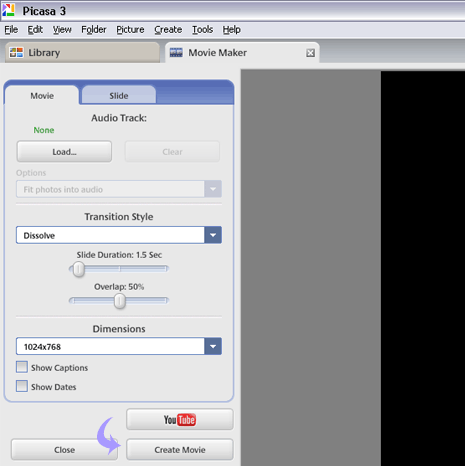Viewport: 465px width, 466px height.
Task: Click the Create Movie button
Action: pyautogui.click(x=180, y=450)
